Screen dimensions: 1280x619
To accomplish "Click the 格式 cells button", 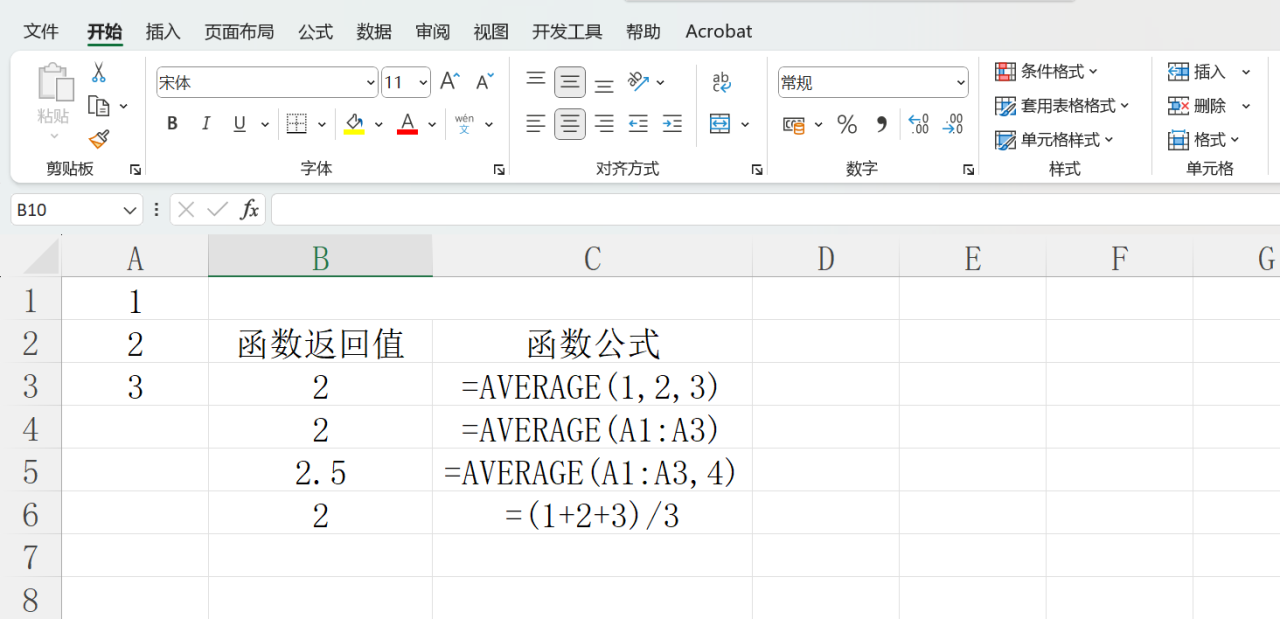I will click(x=1204, y=140).
